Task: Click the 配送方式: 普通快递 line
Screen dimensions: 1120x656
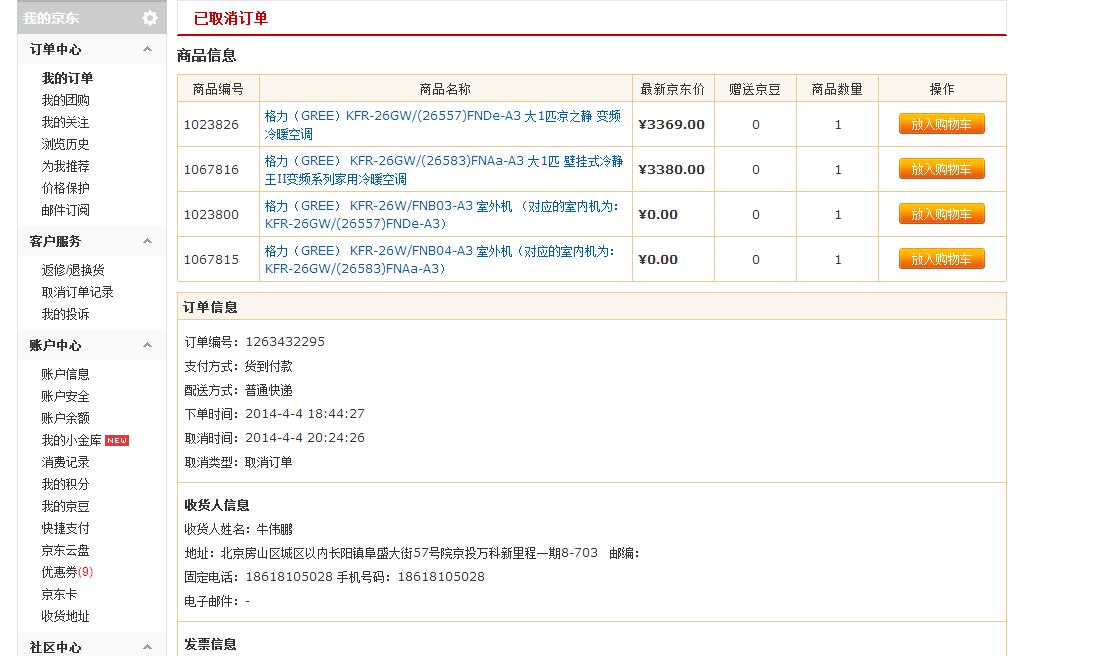Action: 239,391
